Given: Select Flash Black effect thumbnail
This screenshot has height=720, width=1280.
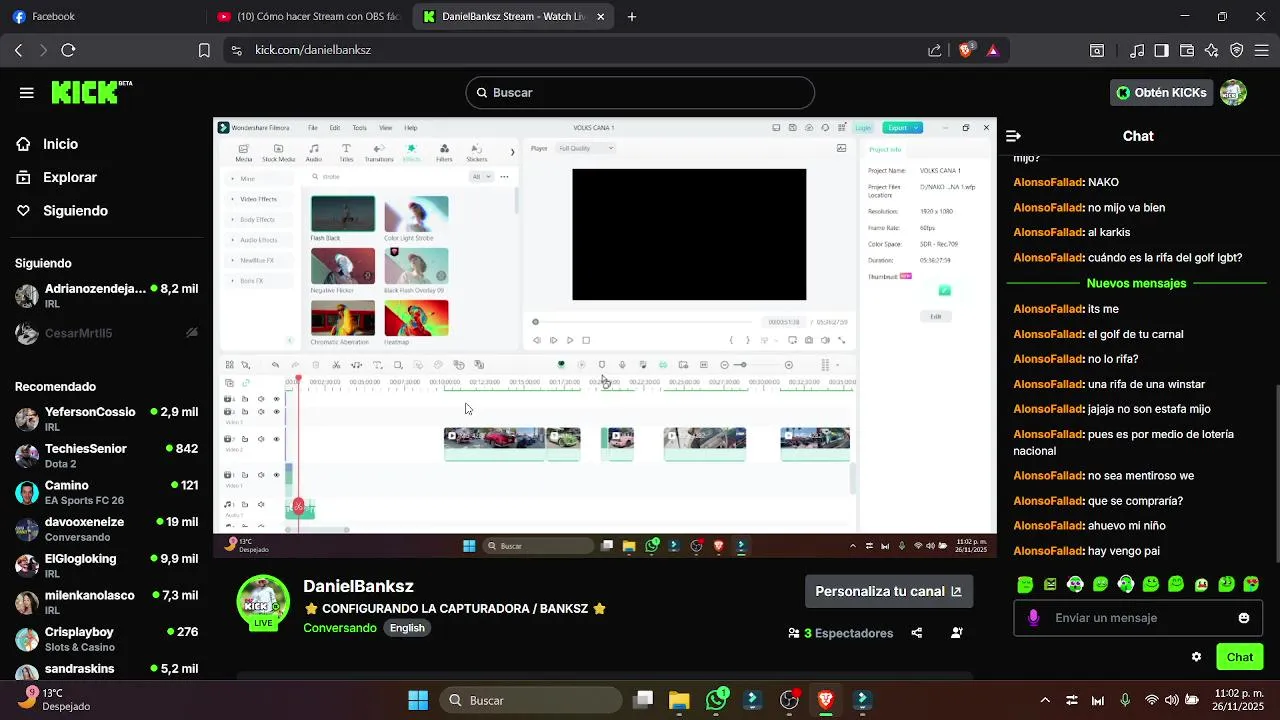Looking at the screenshot, I should click(343, 214).
